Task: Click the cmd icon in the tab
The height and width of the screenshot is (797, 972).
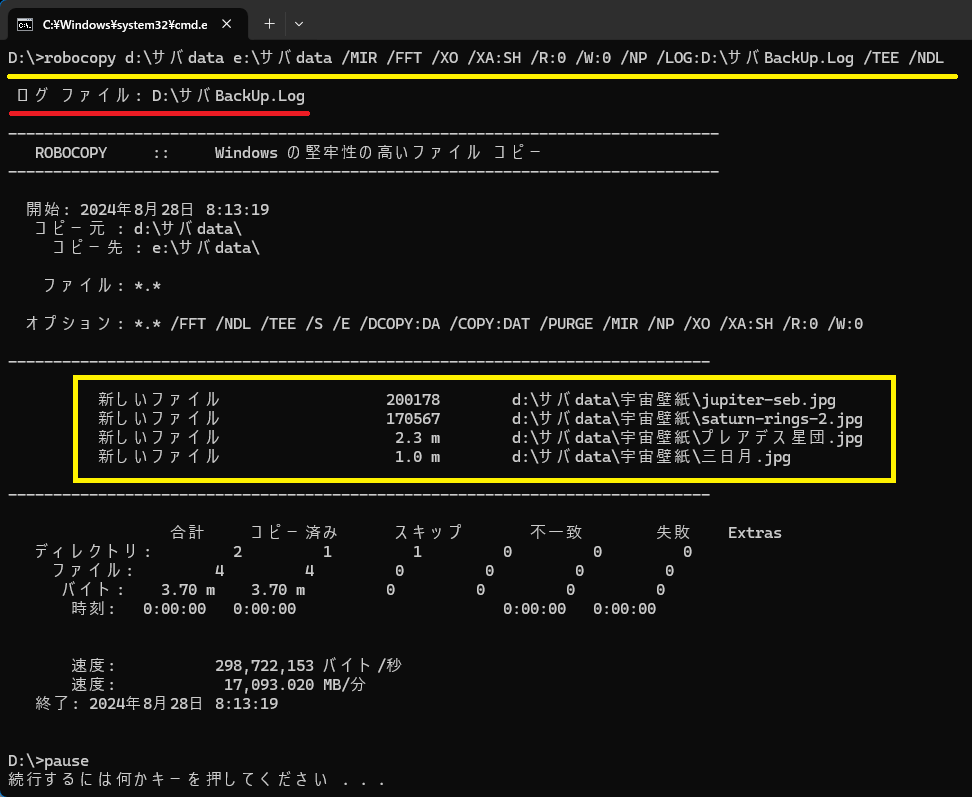Action: (x=25, y=25)
